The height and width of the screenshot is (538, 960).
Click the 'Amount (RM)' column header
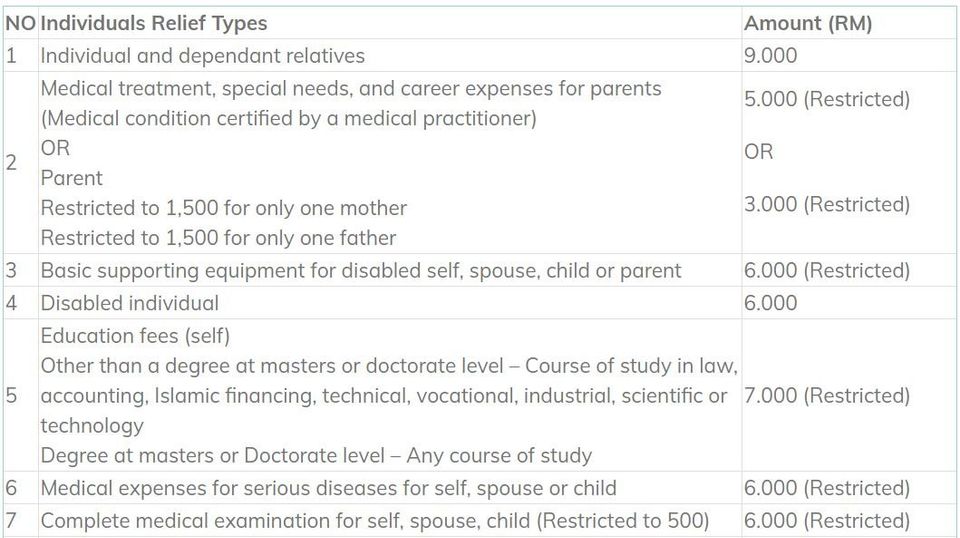tap(808, 23)
